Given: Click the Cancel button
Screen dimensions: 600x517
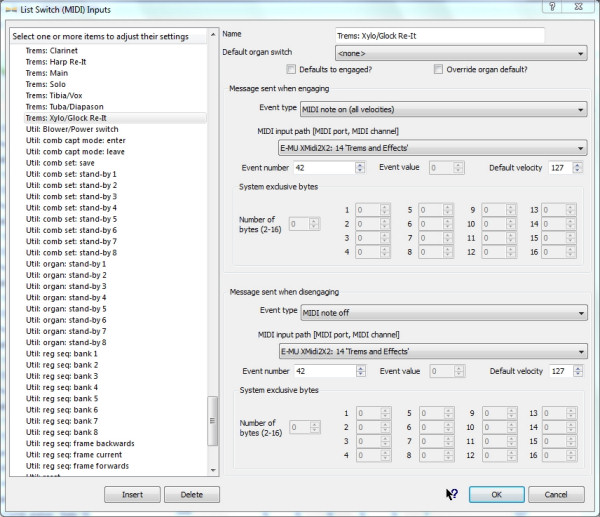Looking at the screenshot, I should (555, 495).
